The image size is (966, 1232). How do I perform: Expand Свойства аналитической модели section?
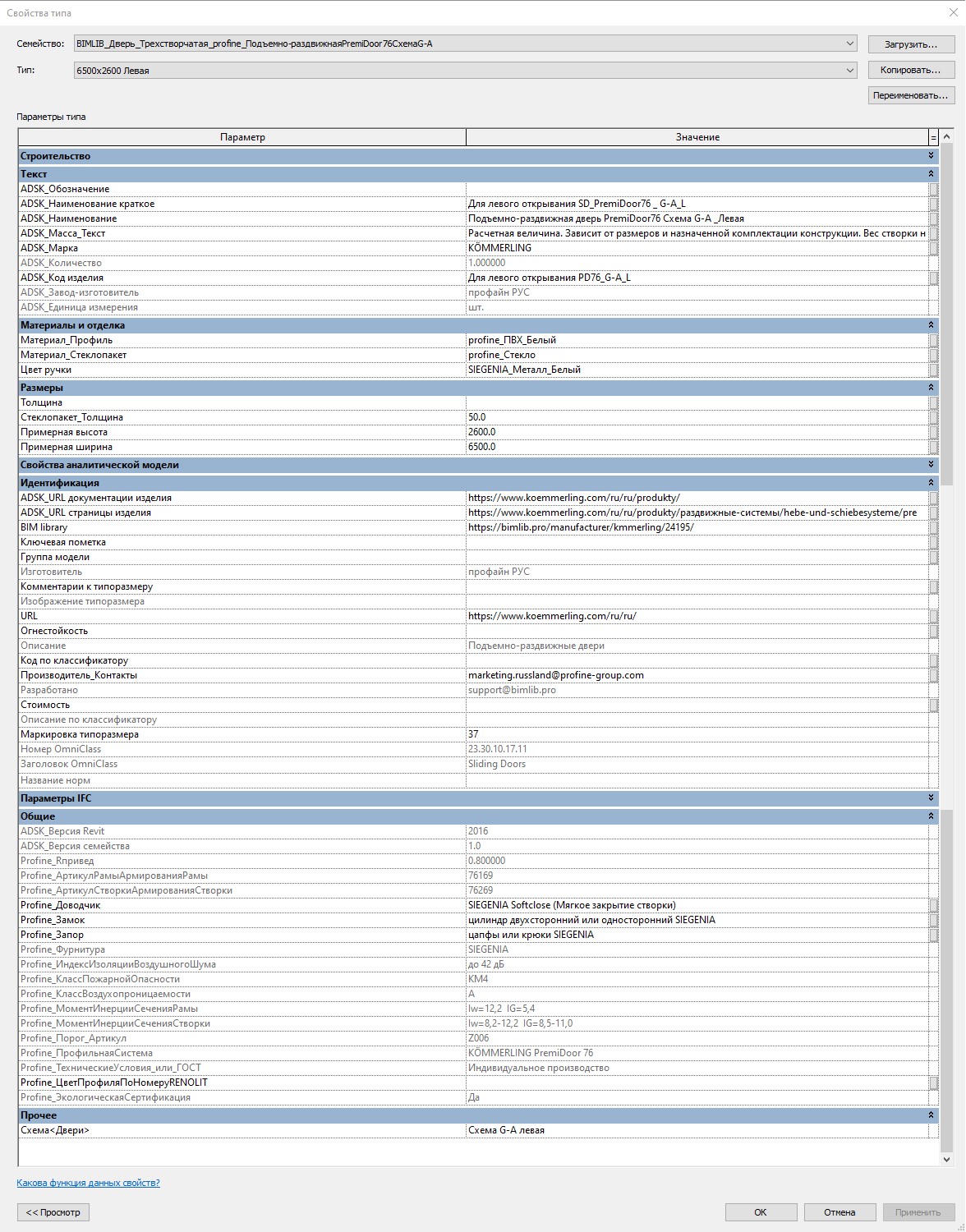point(931,465)
